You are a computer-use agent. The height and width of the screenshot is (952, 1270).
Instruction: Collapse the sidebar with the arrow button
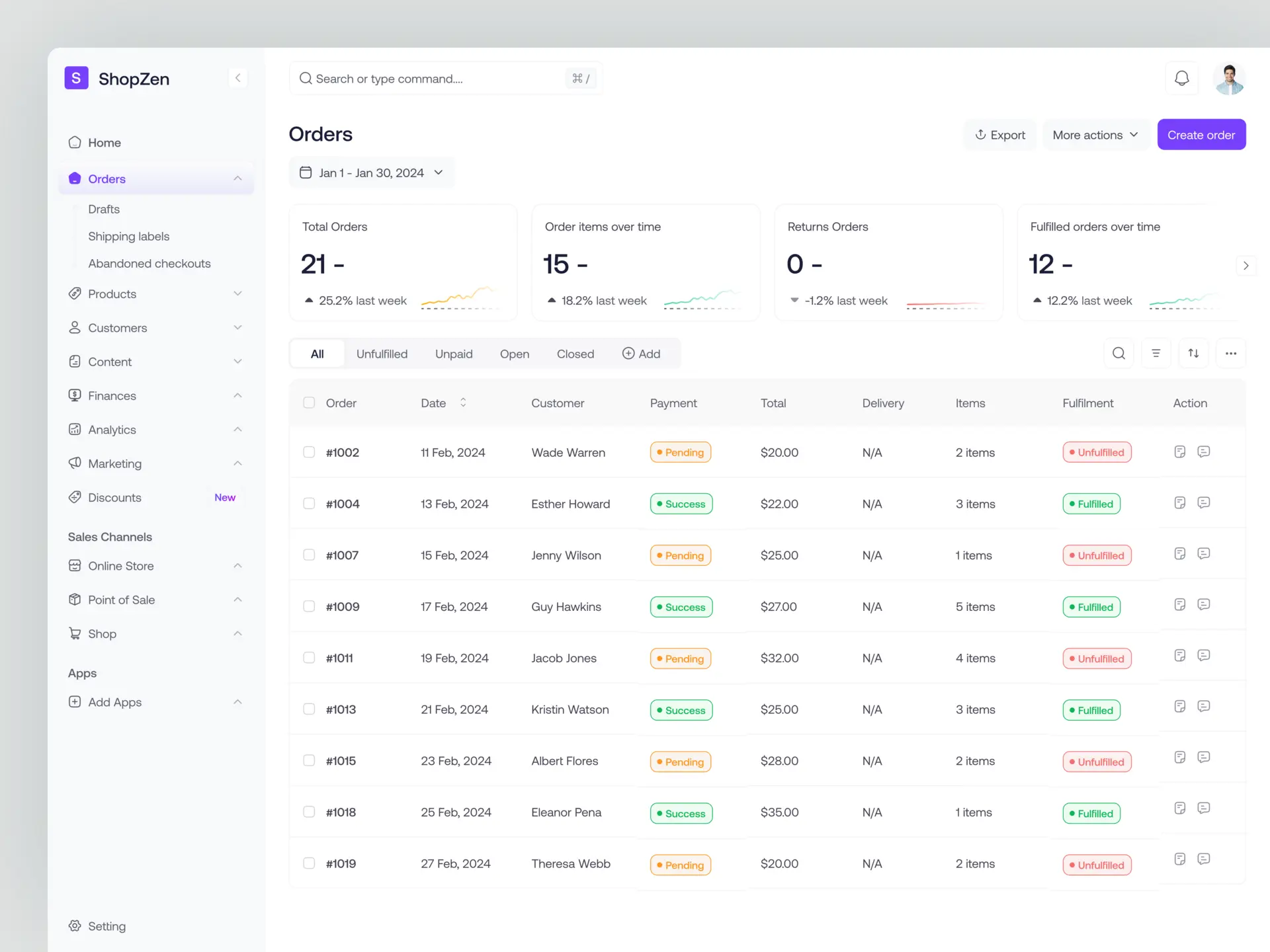click(x=237, y=78)
